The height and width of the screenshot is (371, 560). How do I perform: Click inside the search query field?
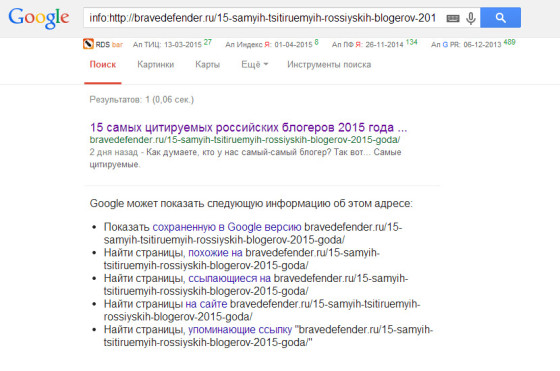click(262, 18)
